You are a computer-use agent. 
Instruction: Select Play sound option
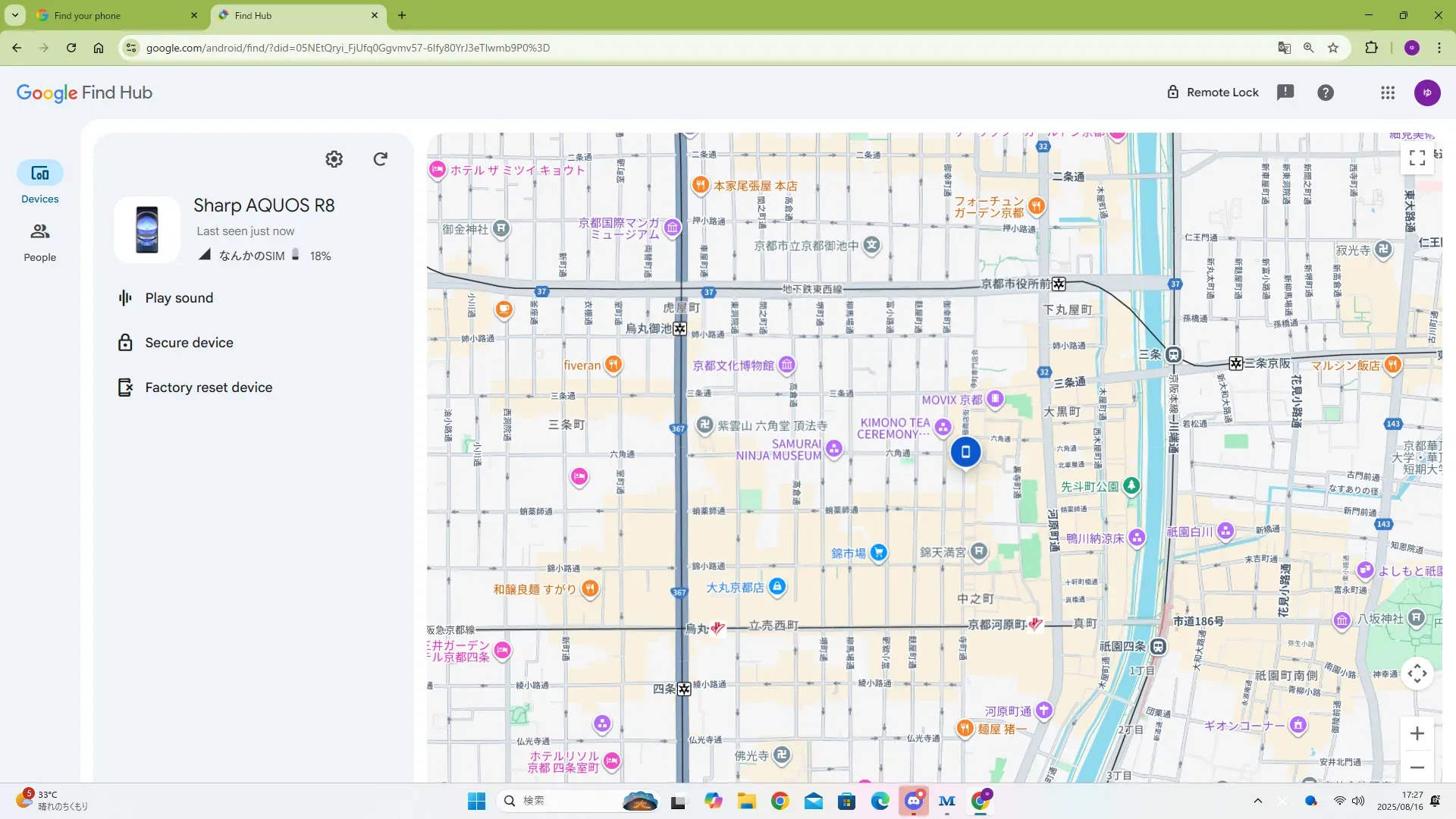179,298
